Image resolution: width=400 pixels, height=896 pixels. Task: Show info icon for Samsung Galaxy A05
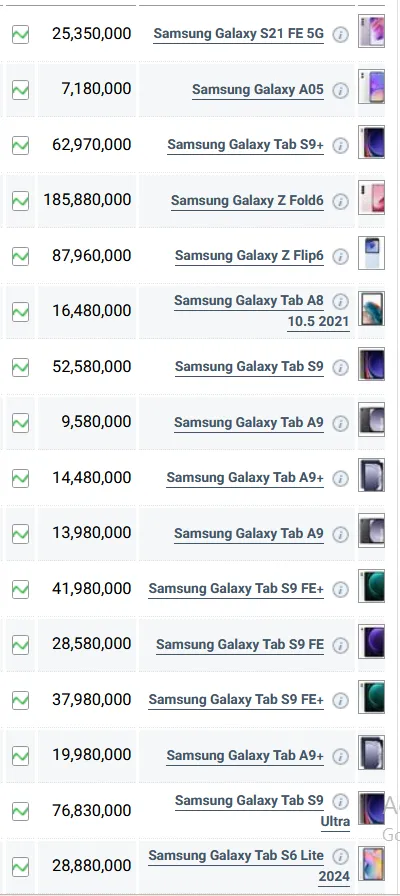click(x=341, y=90)
